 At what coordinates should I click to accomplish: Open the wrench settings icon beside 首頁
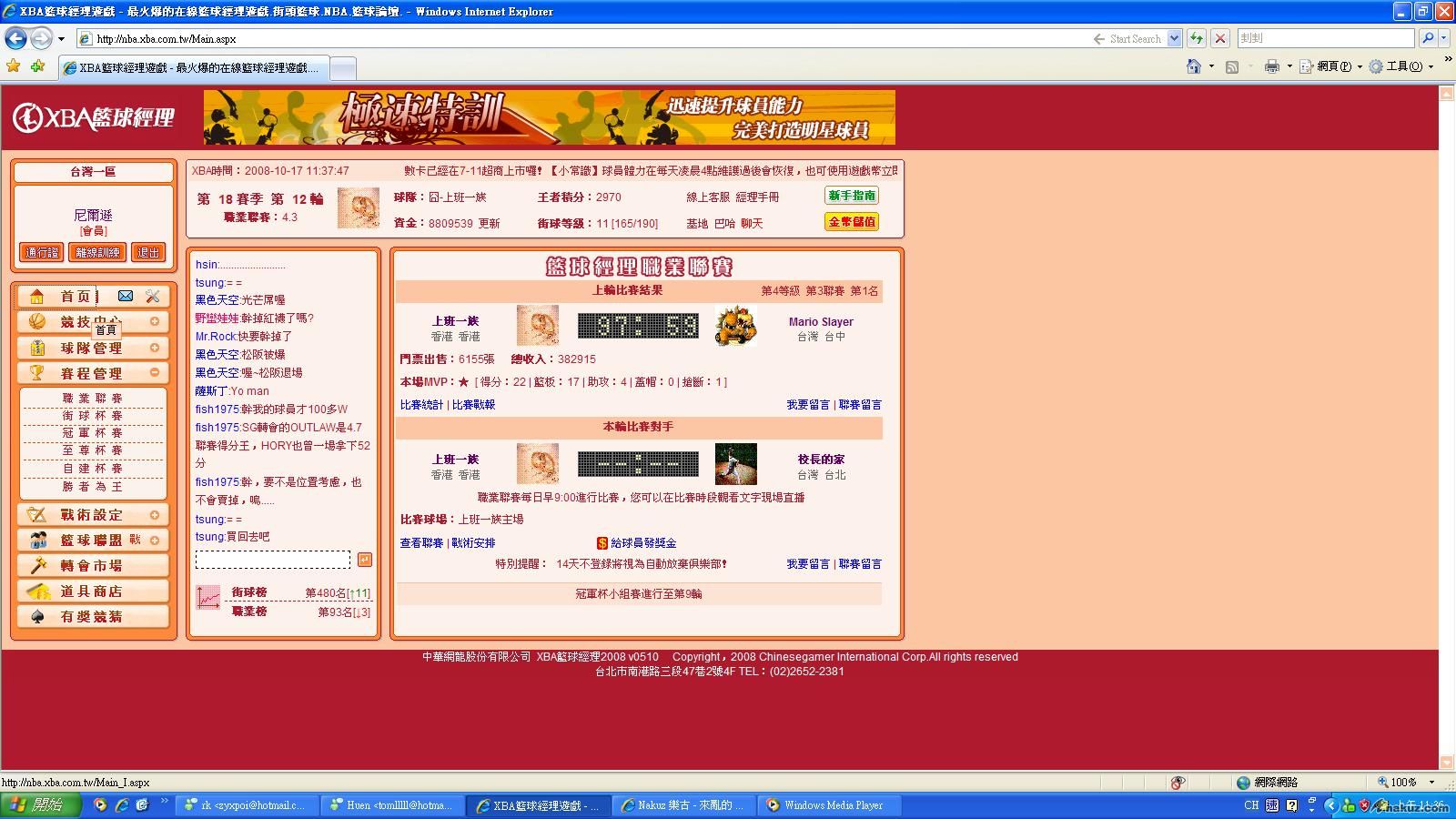pyautogui.click(x=153, y=296)
